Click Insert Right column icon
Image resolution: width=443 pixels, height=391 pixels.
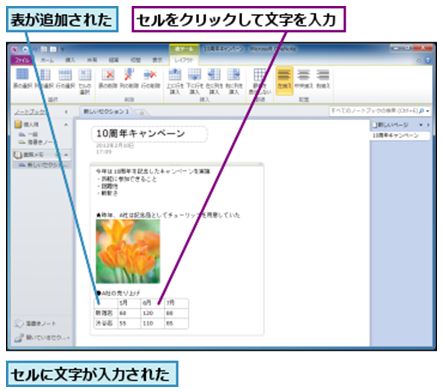click(234, 81)
